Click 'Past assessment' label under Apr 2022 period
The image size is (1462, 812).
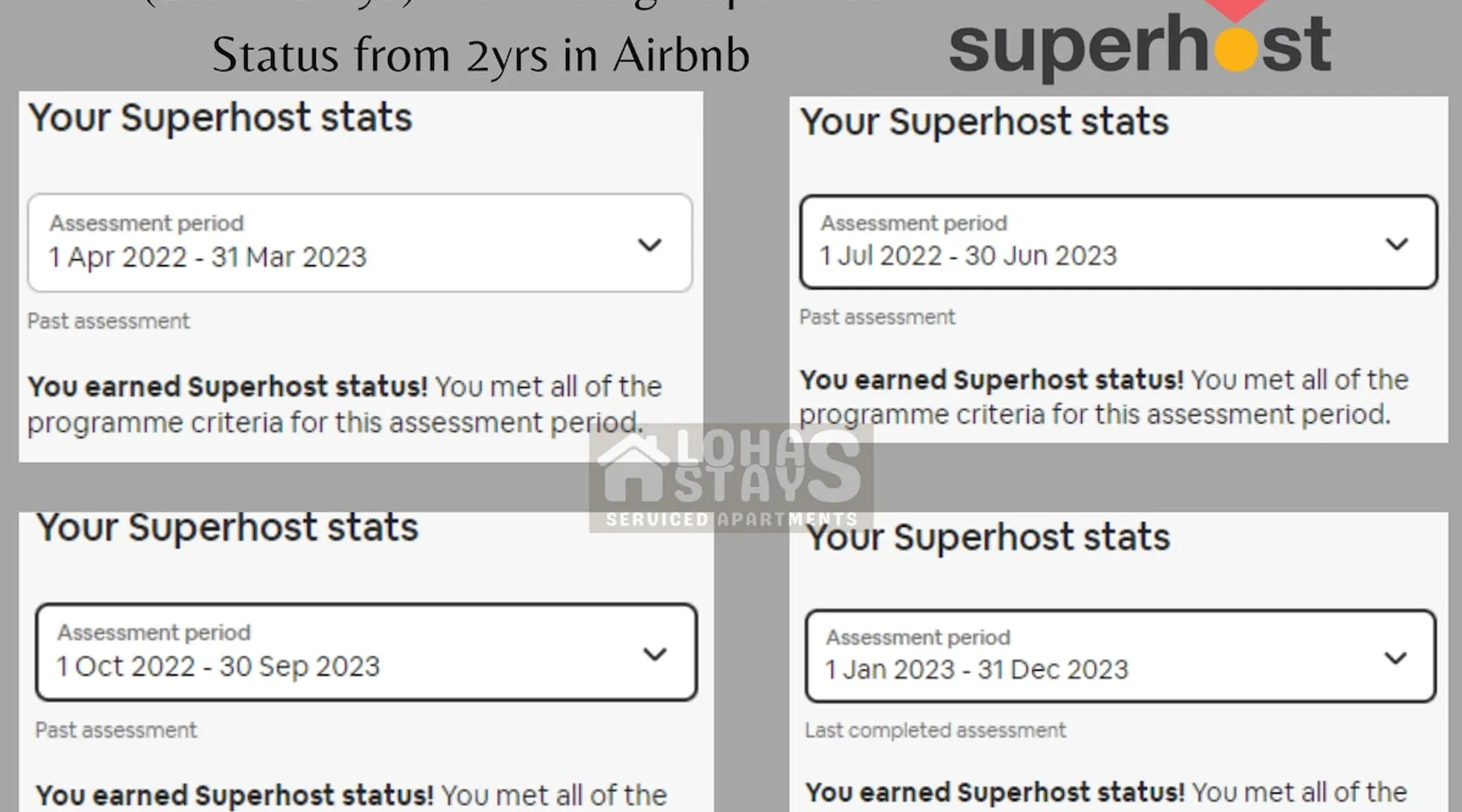108,322
